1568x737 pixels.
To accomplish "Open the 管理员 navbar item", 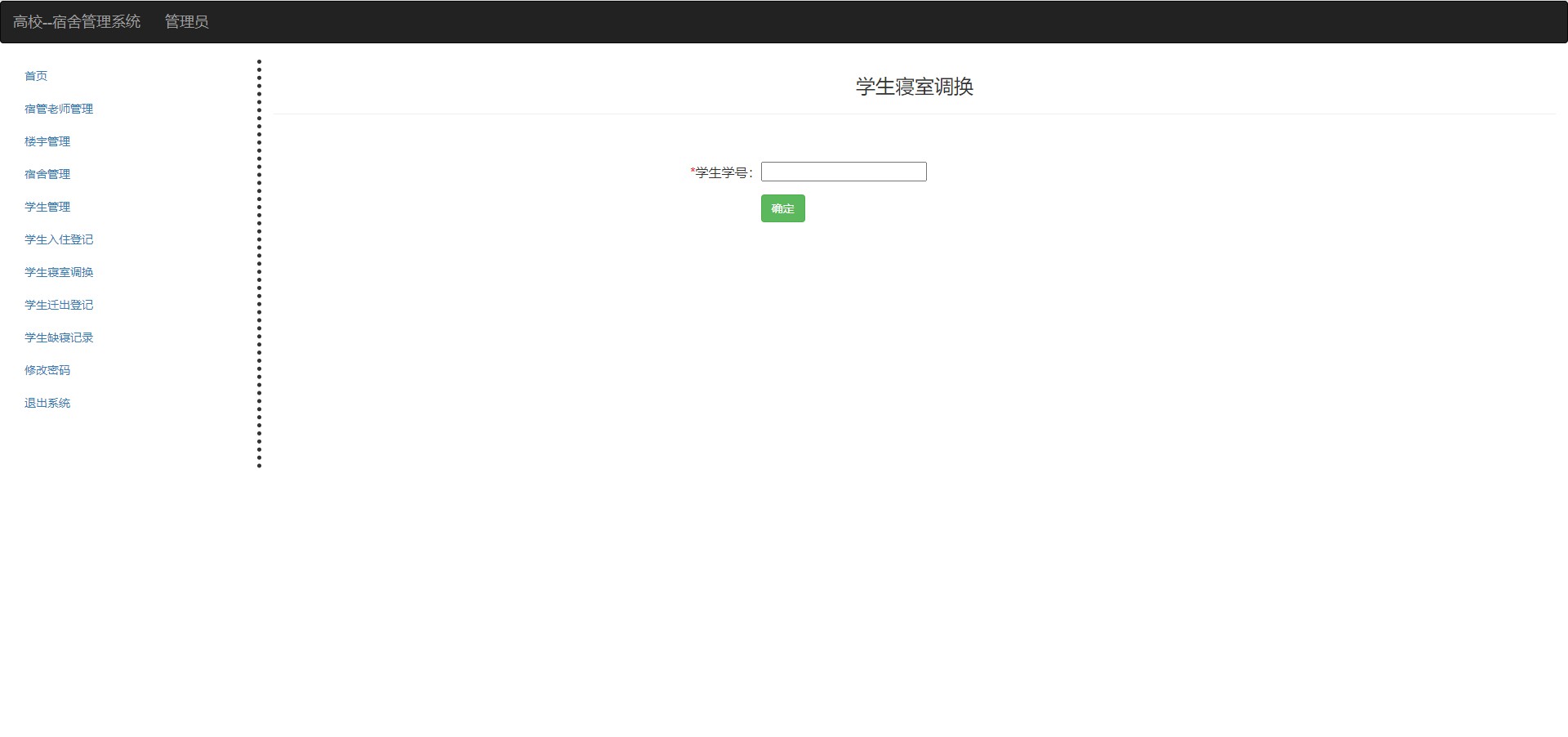I will pos(186,22).
